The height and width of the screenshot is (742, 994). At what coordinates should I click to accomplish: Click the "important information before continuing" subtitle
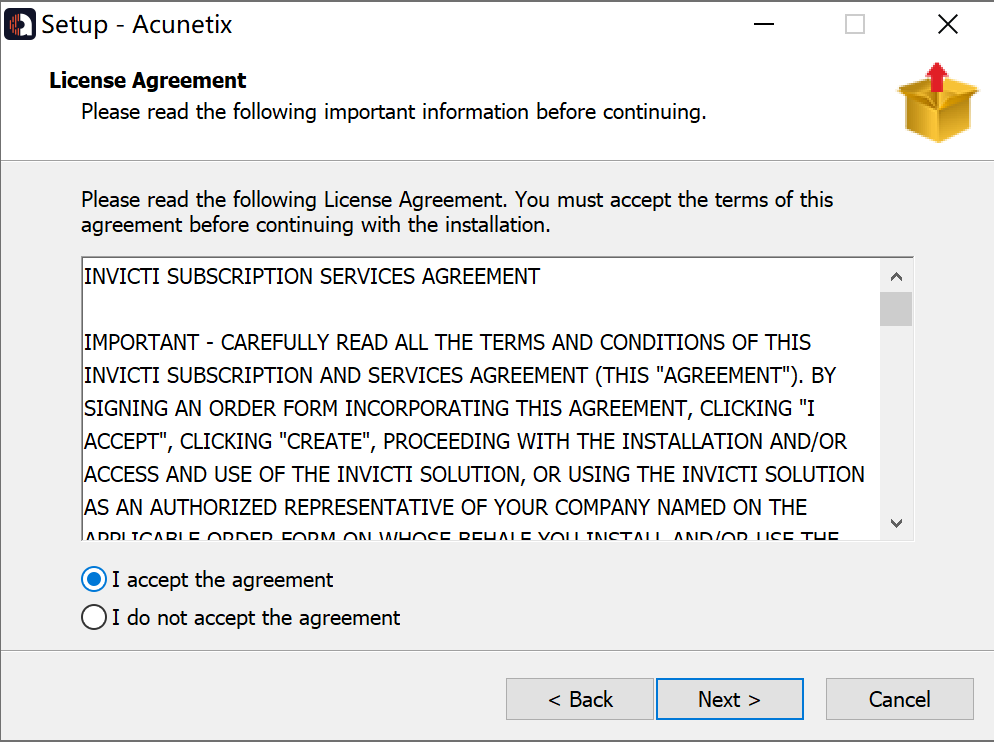(393, 112)
